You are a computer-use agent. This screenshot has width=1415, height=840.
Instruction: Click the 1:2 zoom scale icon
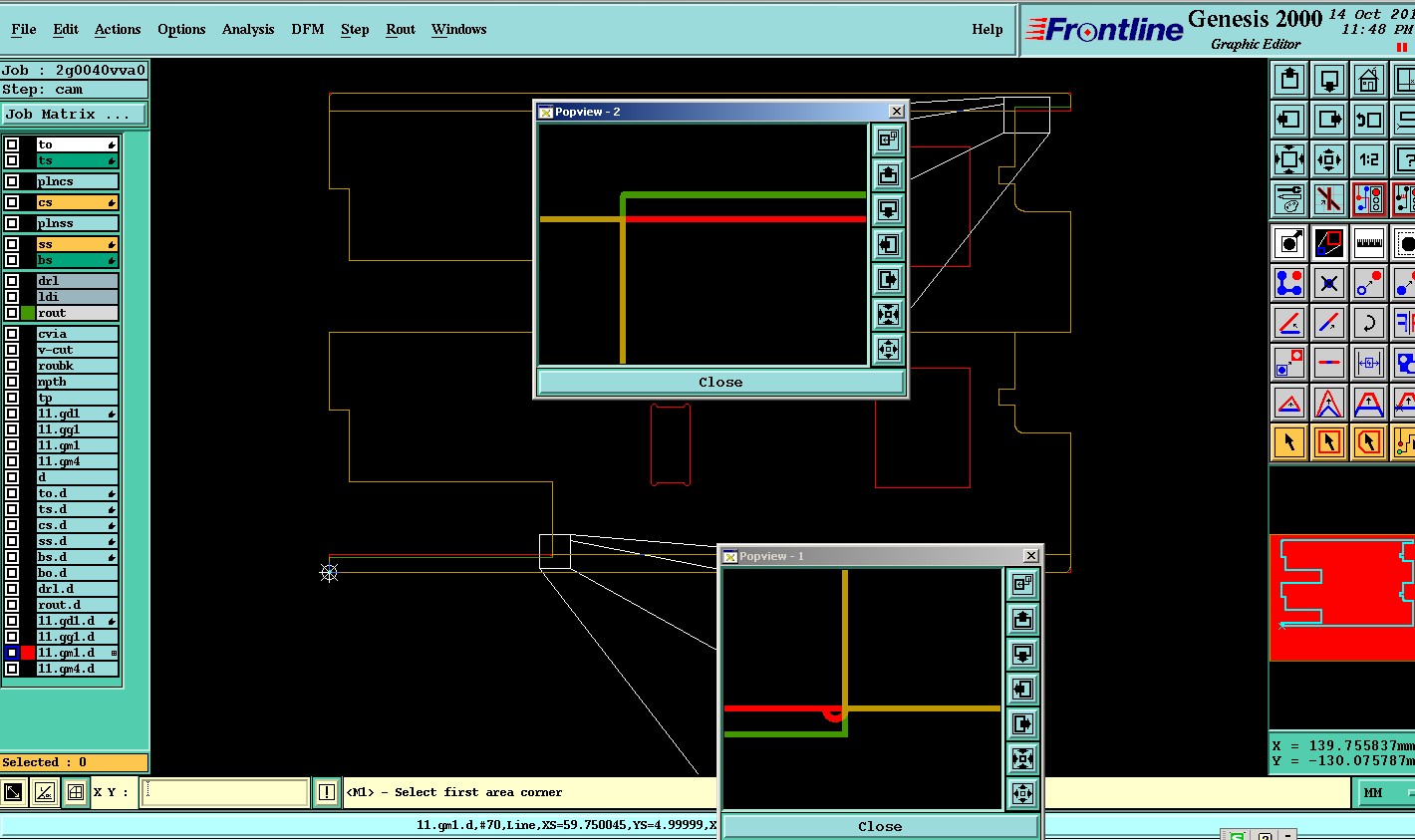click(1369, 159)
